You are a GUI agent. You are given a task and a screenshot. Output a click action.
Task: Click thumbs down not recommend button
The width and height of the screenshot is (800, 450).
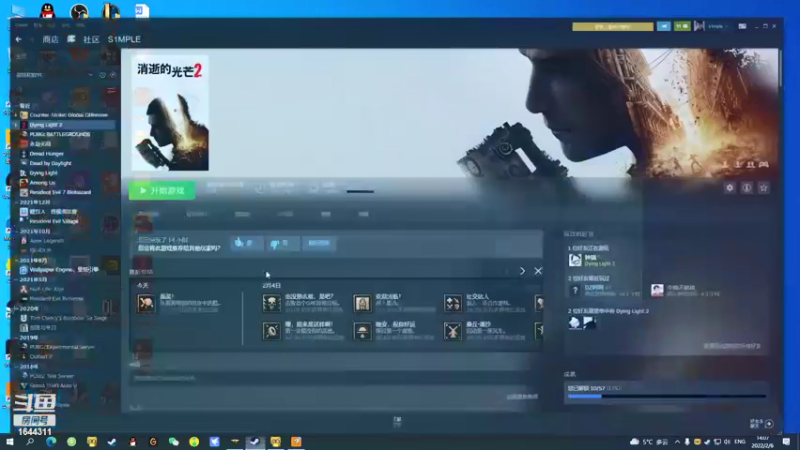(x=282, y=243)
